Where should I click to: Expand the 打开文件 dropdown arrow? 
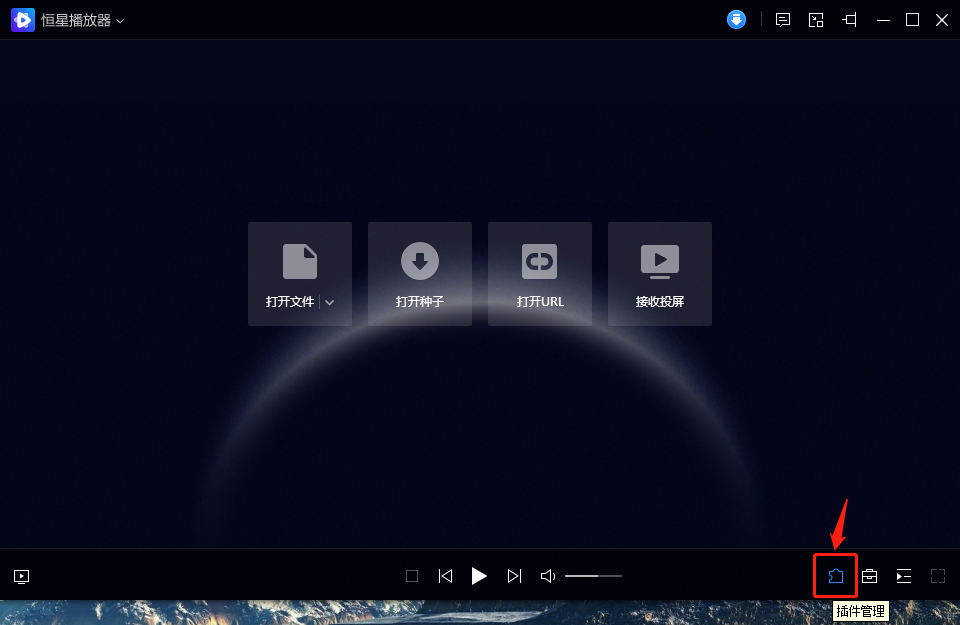[329, 302]
